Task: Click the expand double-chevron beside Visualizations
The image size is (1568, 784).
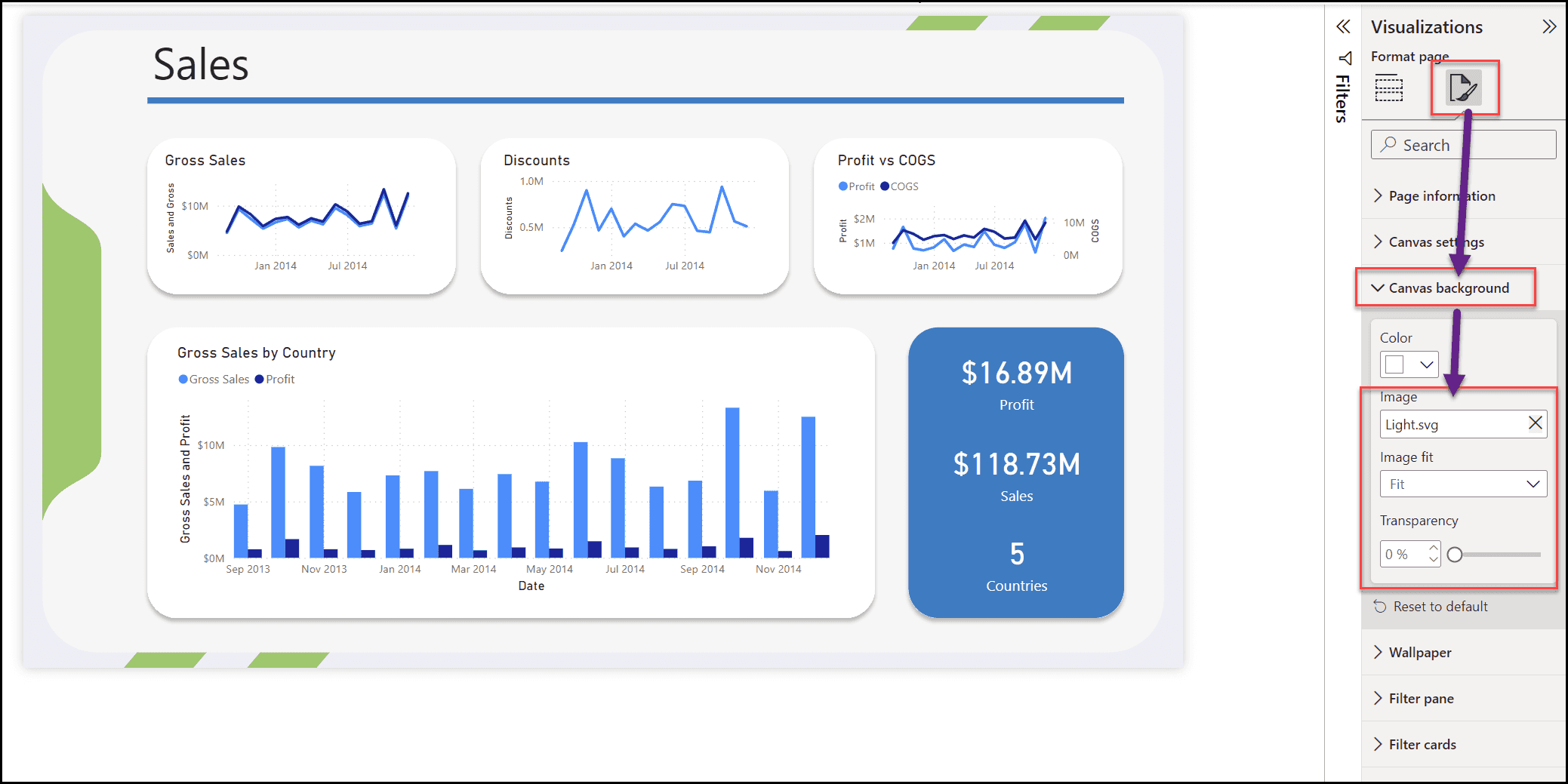Action: 1549,26
